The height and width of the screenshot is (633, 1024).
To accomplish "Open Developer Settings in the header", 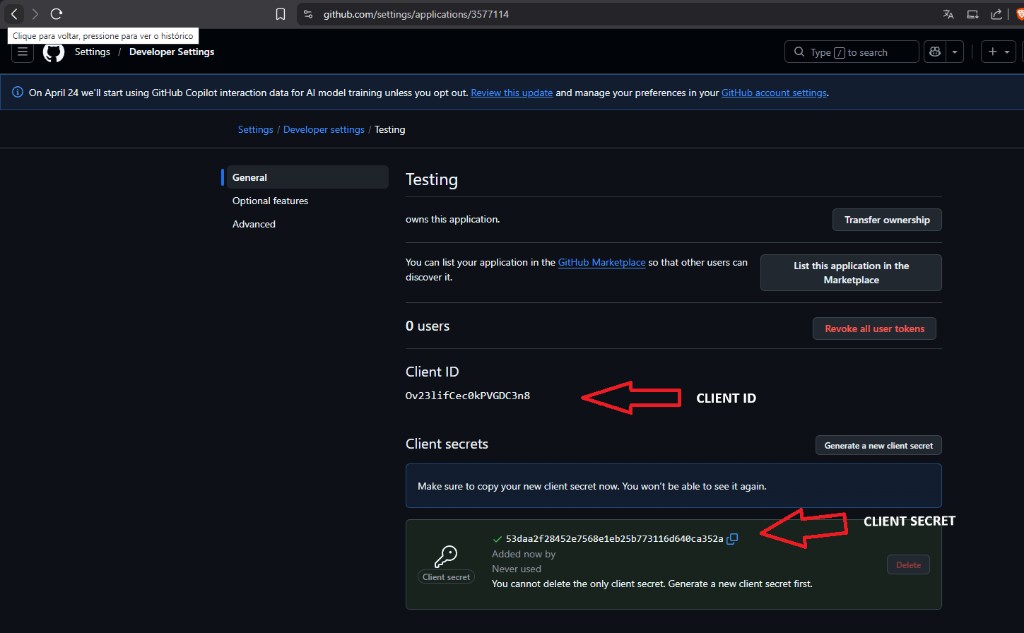I will [172, 52].
